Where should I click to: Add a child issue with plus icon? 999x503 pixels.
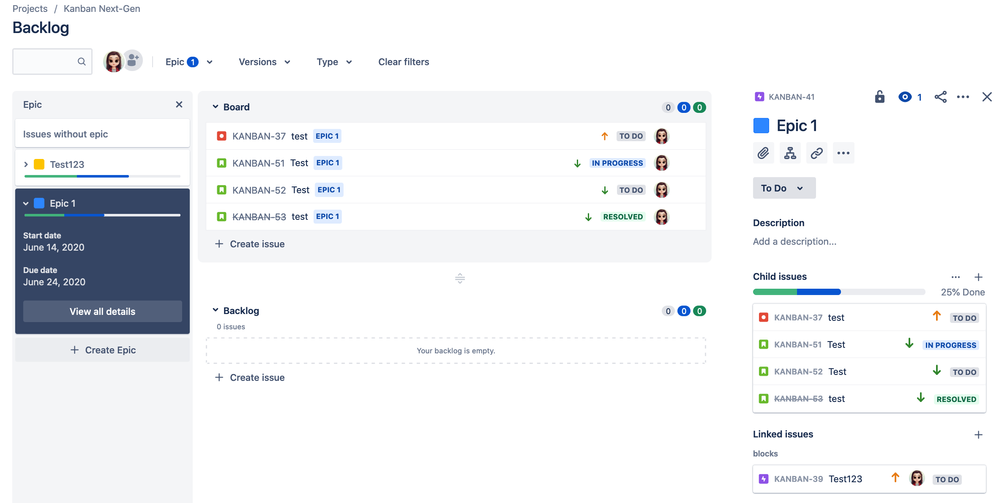[x=979, y=277]
